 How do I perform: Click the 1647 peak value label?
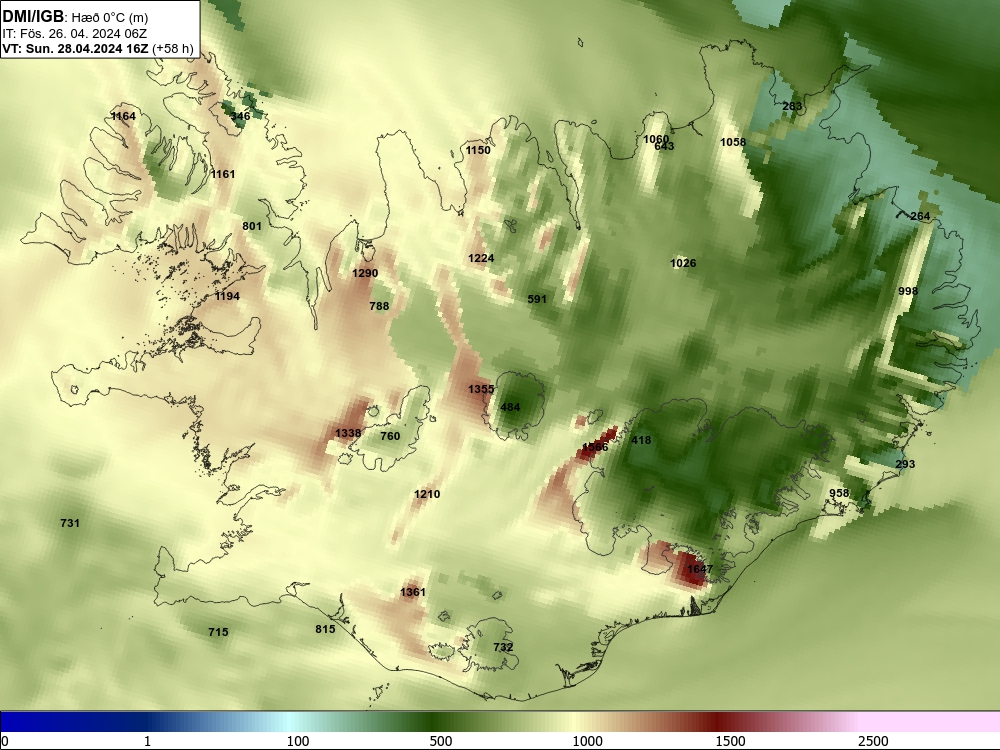point(700,570)
